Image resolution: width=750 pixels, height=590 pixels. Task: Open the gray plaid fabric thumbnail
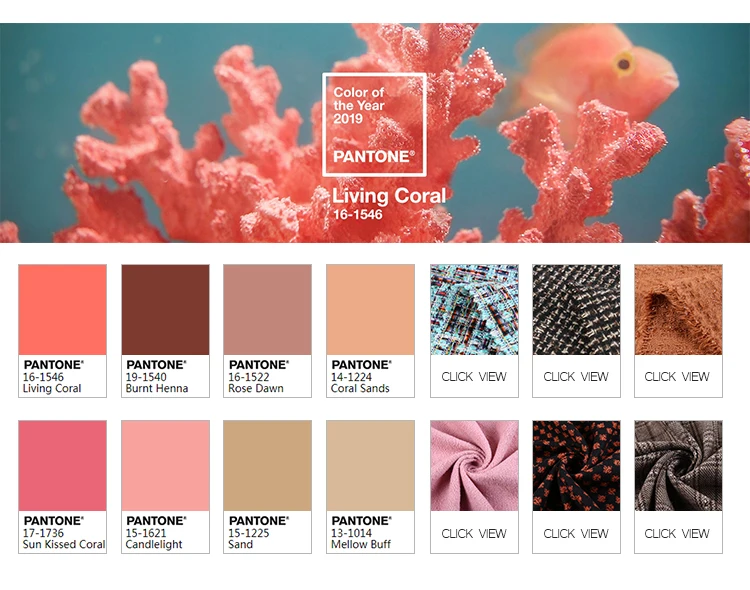point(678,466)
